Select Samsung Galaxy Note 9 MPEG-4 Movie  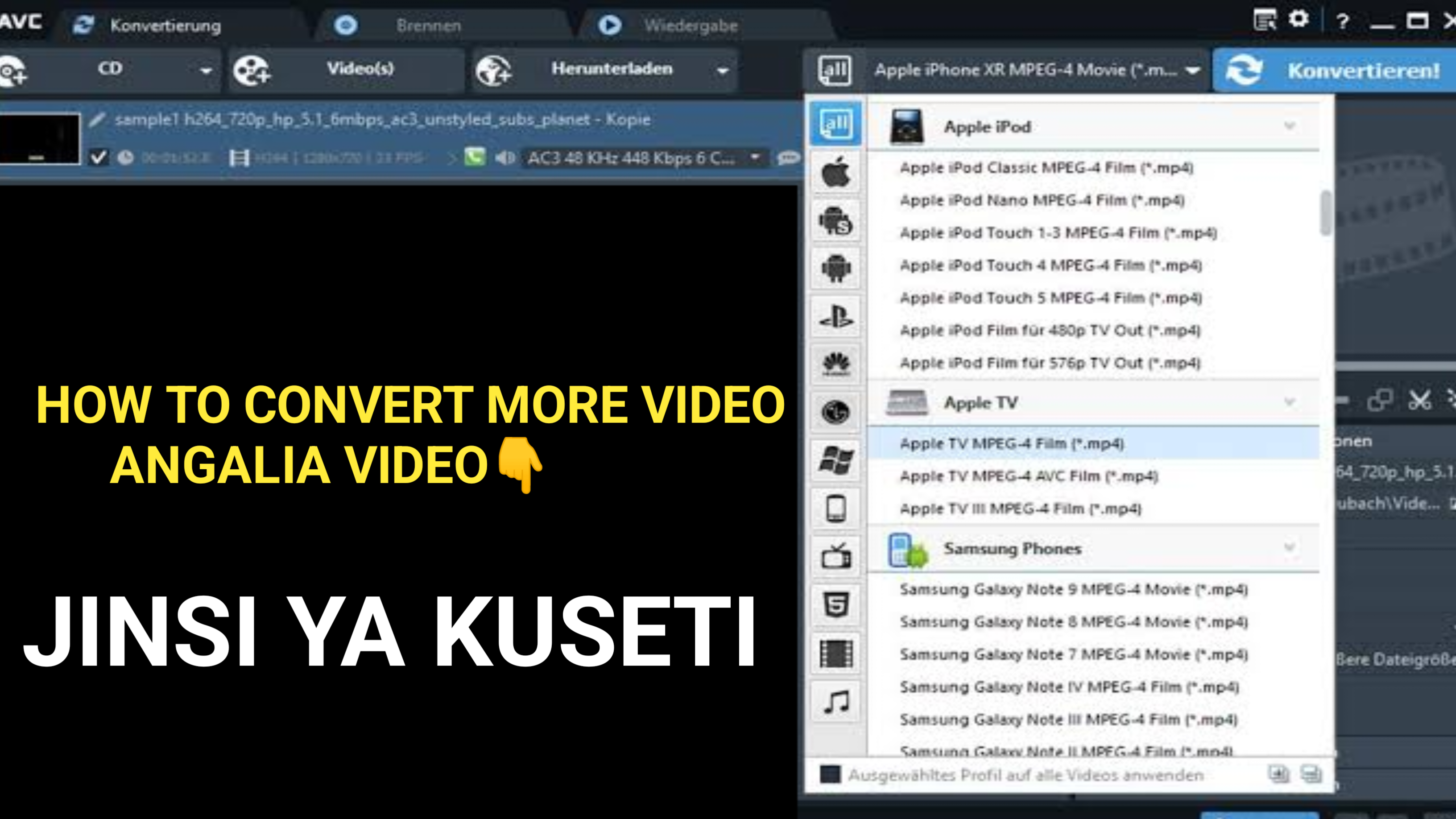pyautogui.click(x=1093, y=589)
